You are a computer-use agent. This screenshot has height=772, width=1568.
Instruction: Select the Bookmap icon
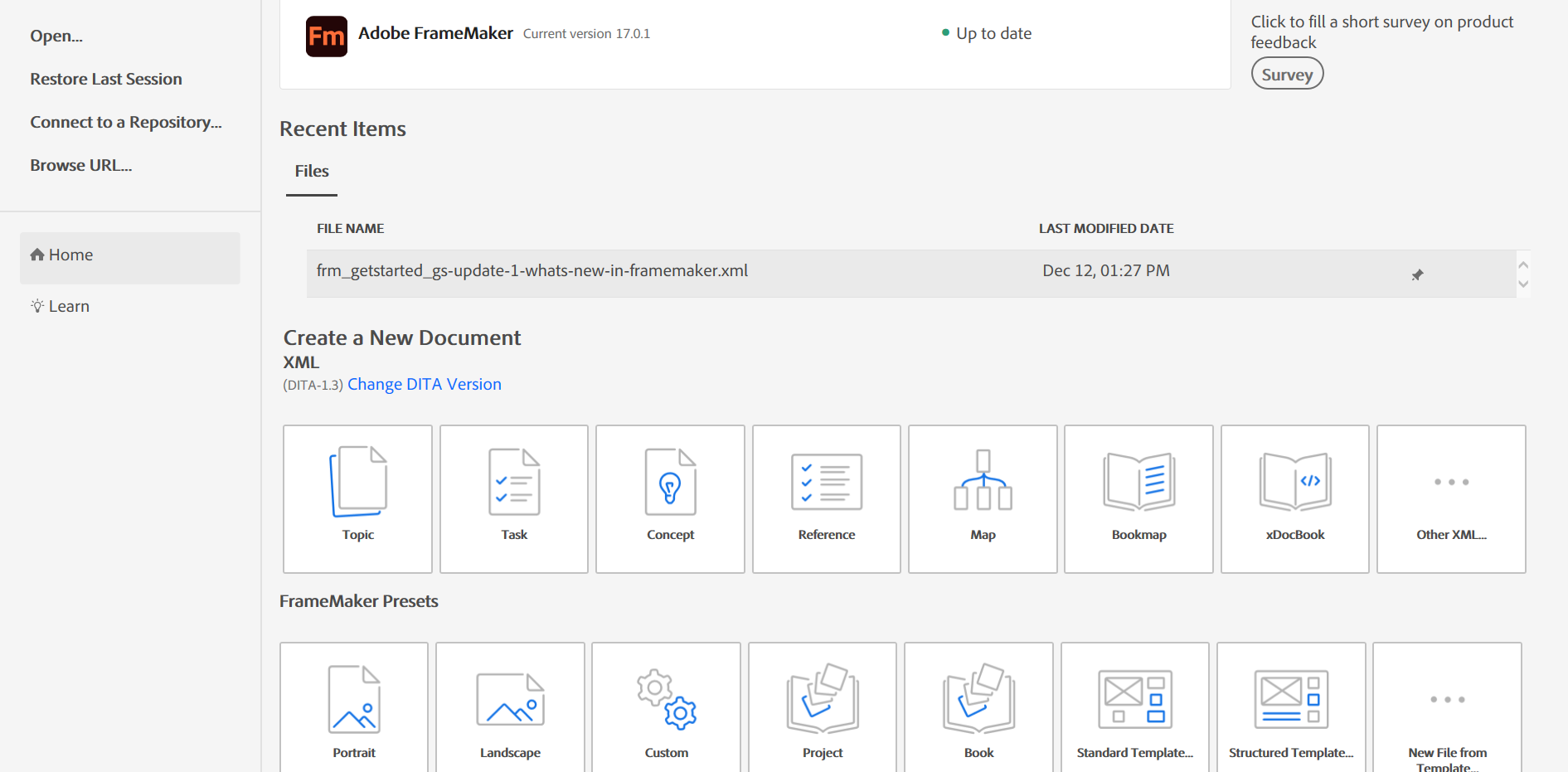click(1138, 498)
